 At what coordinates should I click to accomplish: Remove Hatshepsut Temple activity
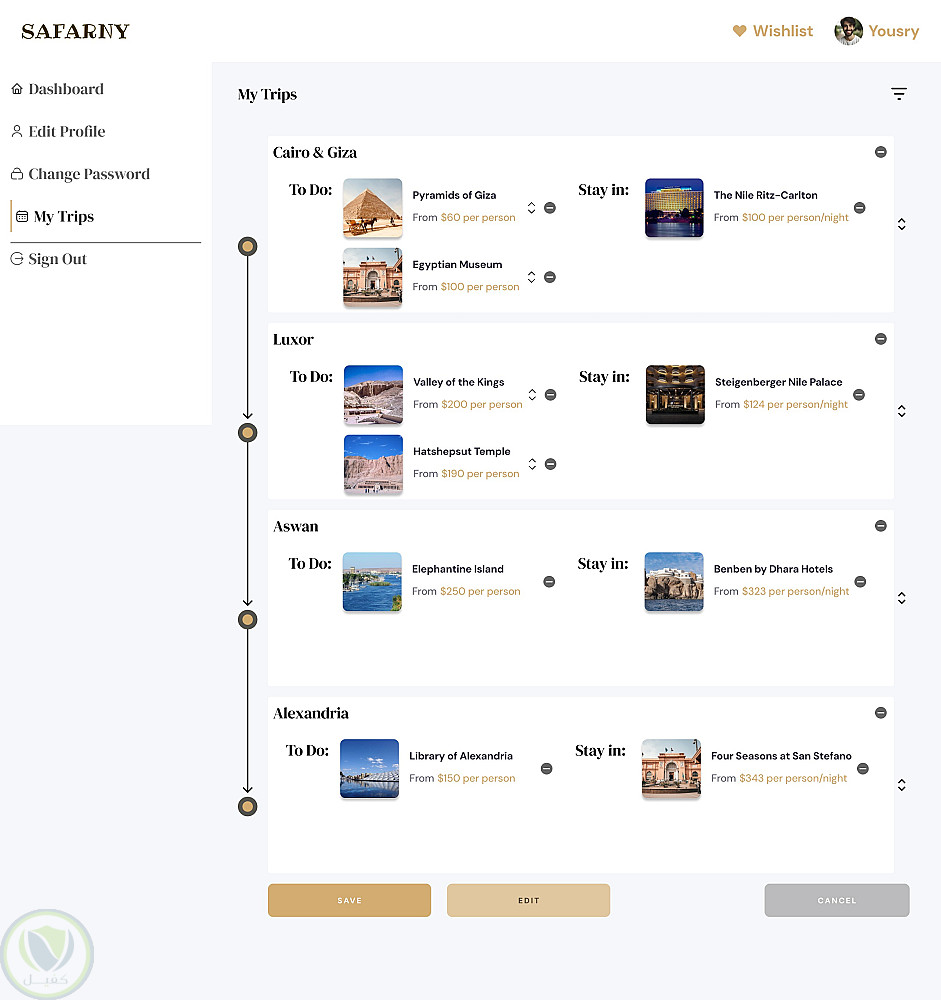(551, 464)
